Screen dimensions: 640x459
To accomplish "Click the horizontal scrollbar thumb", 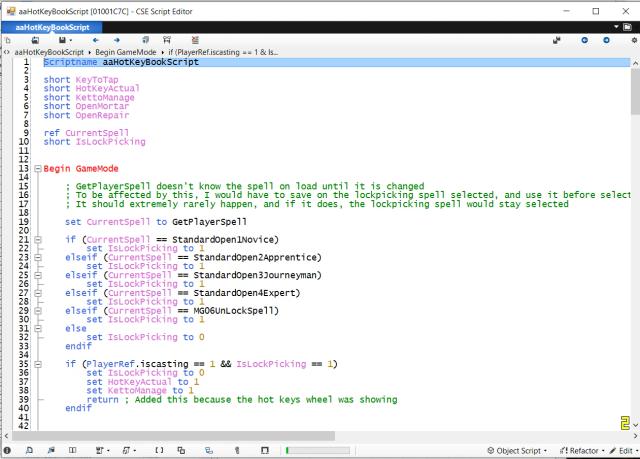I will coord(173,436).
